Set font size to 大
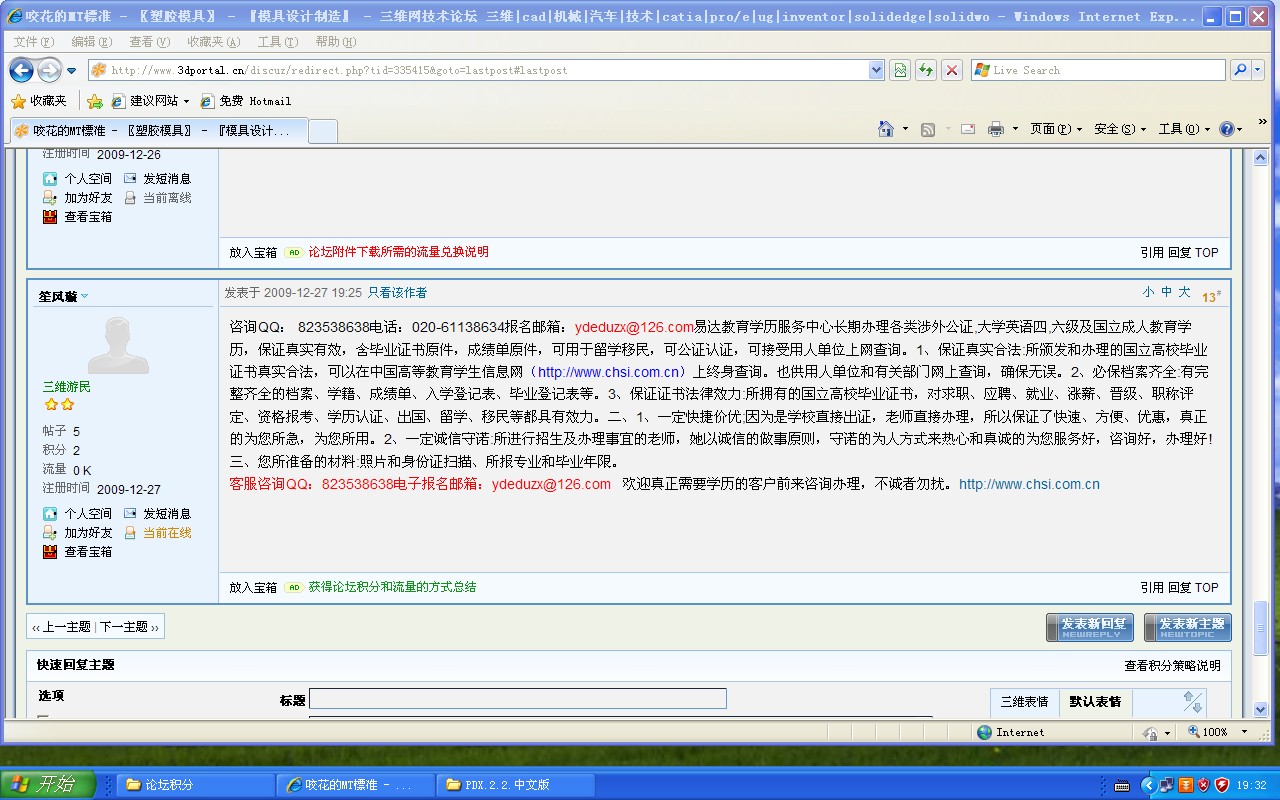1280x800 pixels. 1184,292
